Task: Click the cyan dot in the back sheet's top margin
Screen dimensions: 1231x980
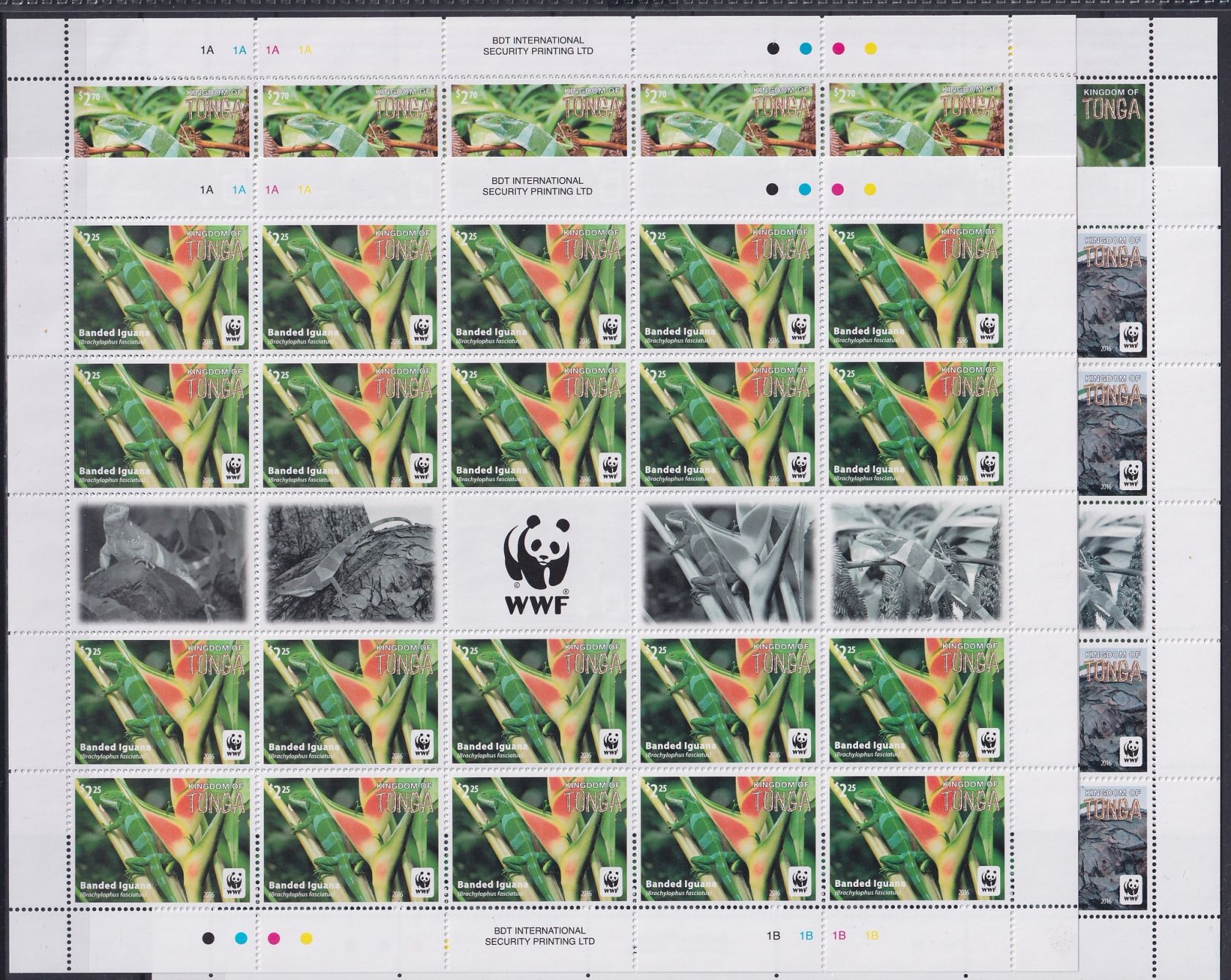Action: pos(805,49)
